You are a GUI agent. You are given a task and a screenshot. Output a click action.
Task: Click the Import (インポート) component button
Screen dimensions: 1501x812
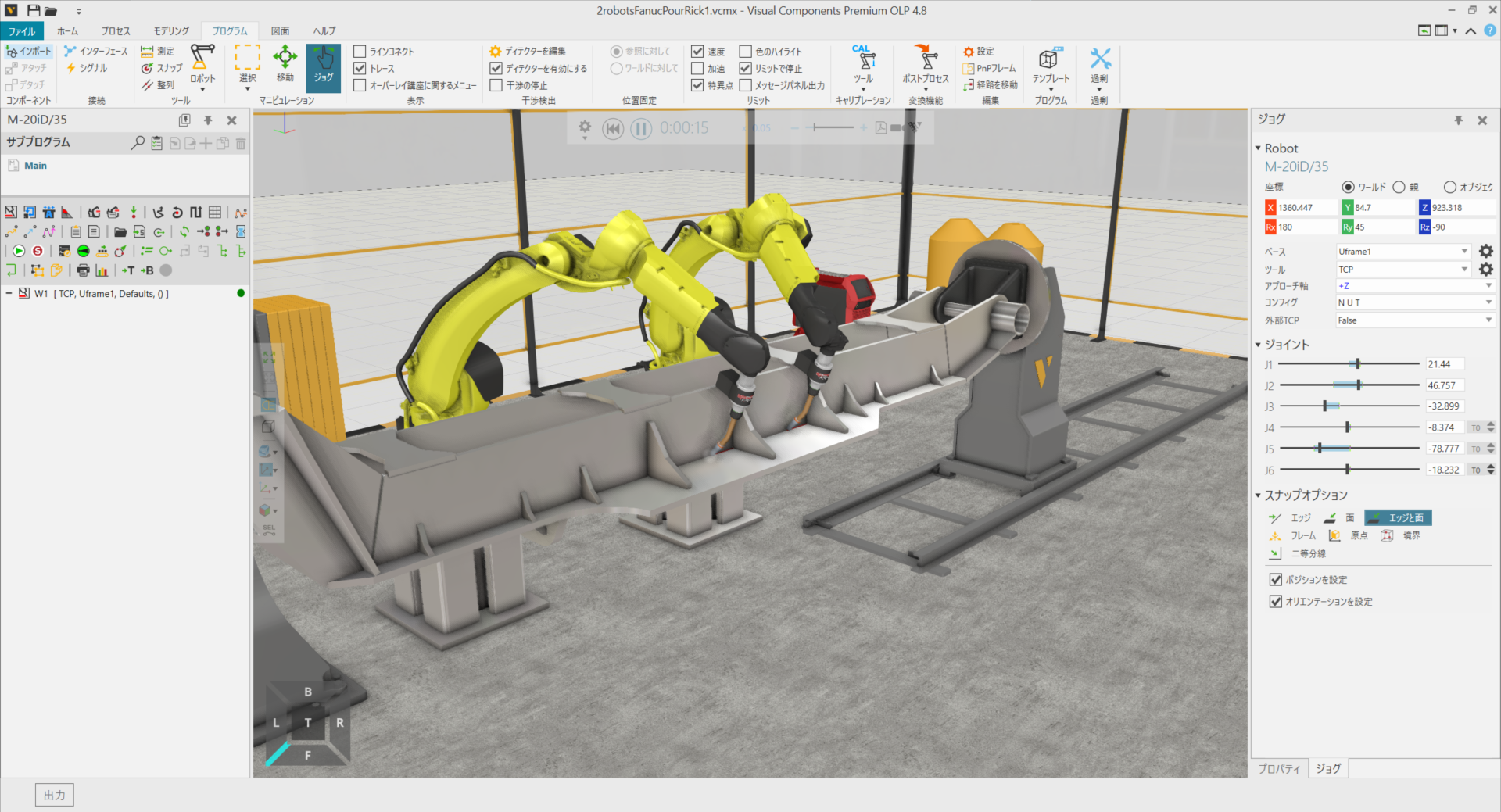click(28, 51)
